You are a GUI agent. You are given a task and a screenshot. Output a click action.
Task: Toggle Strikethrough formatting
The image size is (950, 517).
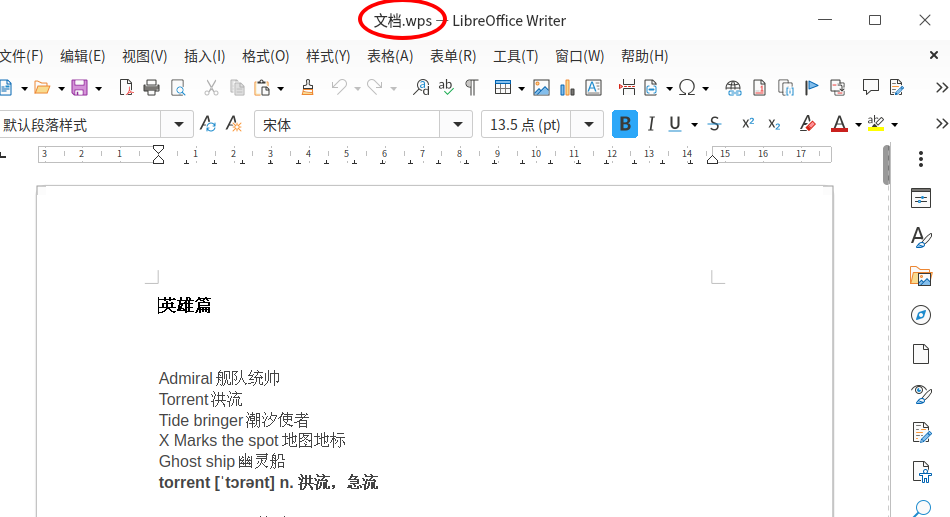(x=714, y=124)
